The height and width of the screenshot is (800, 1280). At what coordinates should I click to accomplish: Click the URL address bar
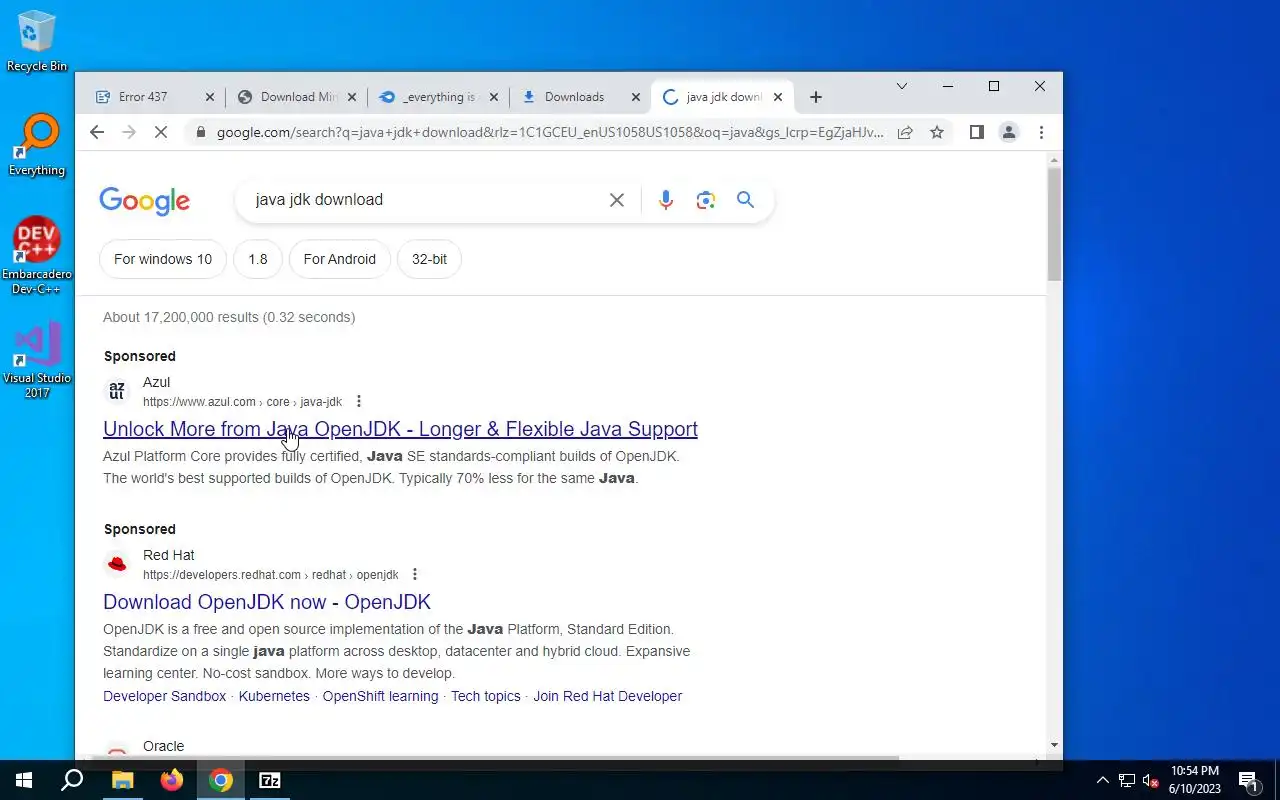pos(550,132)
